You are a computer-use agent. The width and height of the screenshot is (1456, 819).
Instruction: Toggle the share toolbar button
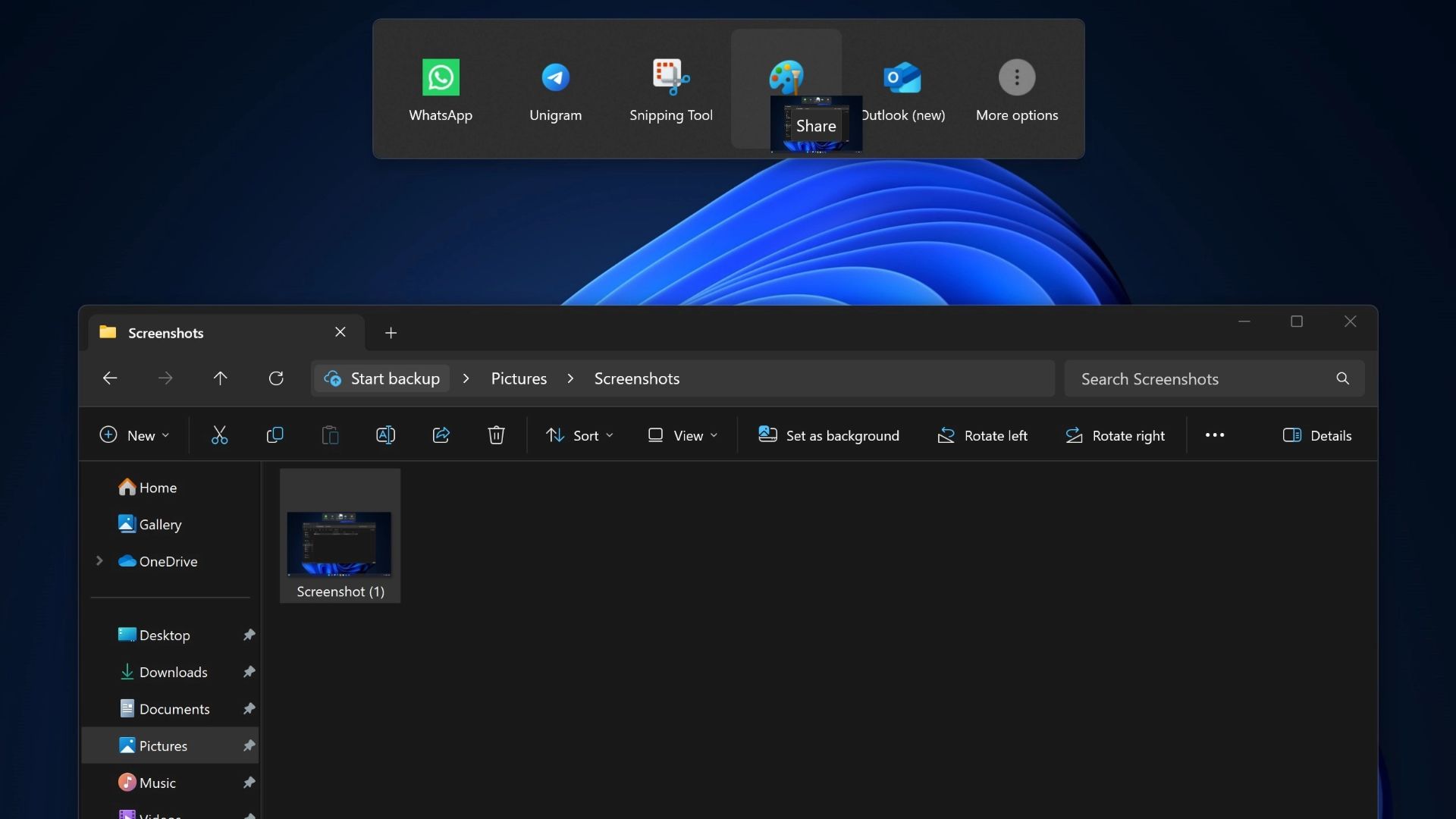point(440,434)
